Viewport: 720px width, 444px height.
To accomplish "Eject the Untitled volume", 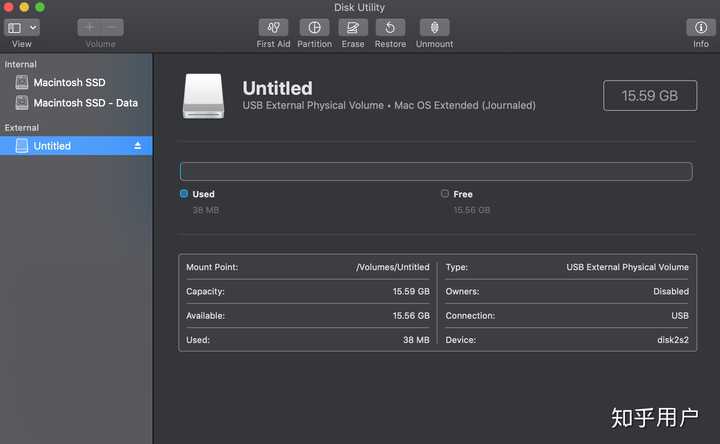I will click(x=137, y=146).
